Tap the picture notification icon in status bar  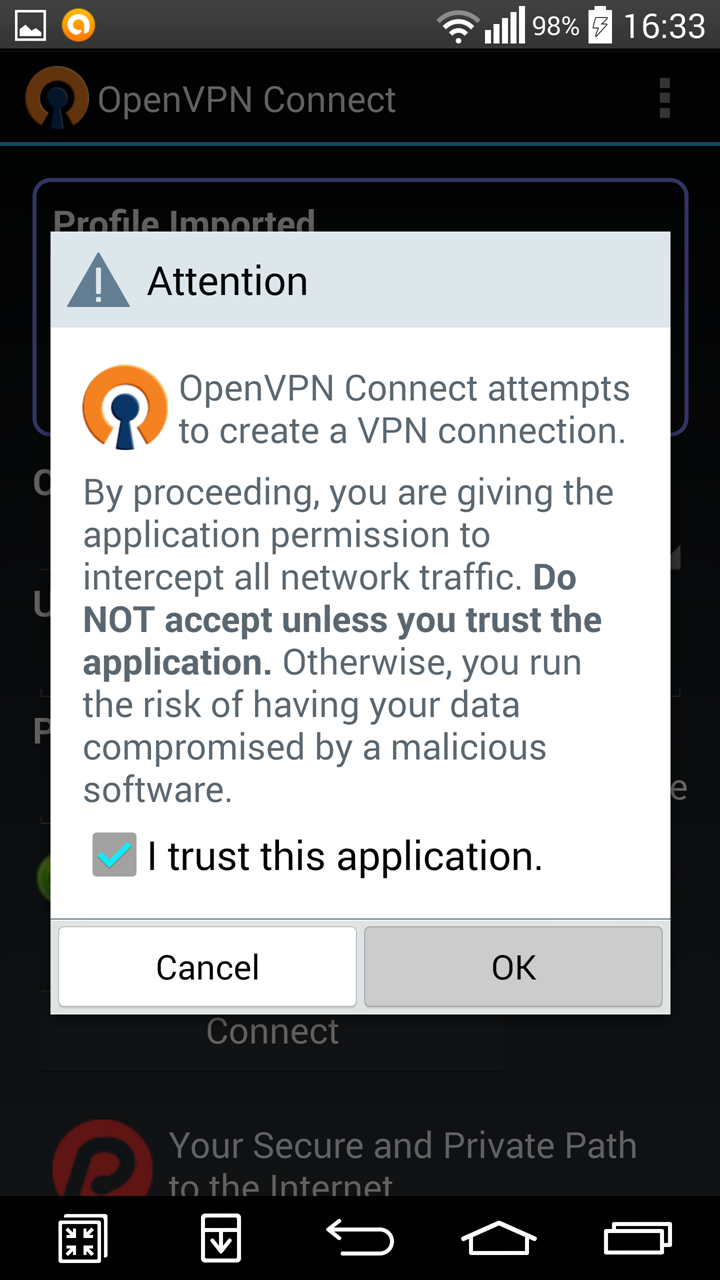click(30, 25)
